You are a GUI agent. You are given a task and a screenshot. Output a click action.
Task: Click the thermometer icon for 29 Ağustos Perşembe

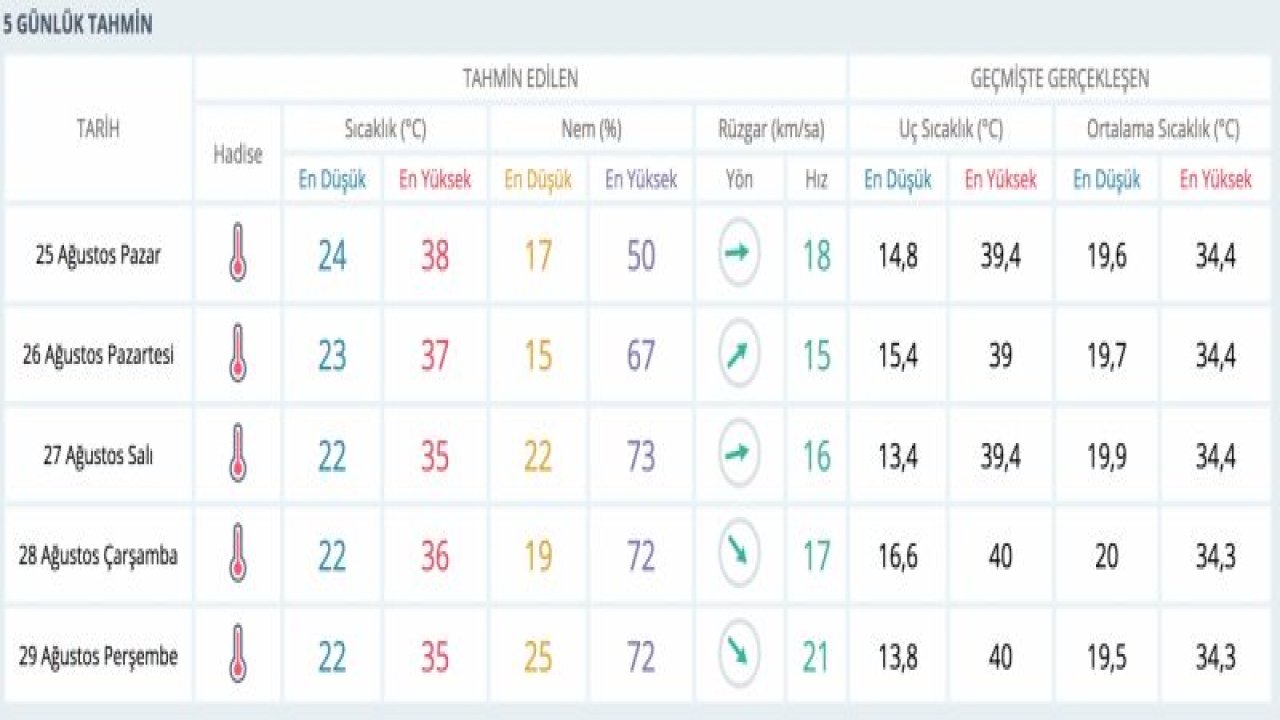[238, 654]
